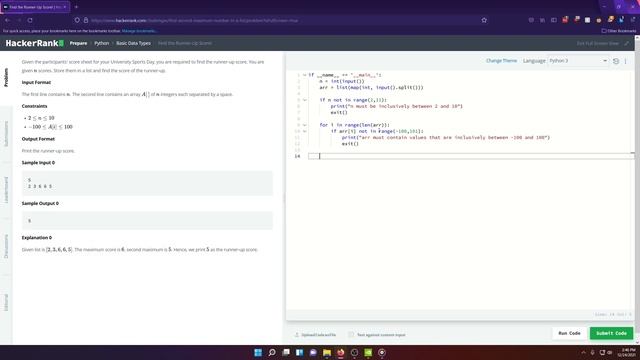Open Task View on the taskbar
This screenshot has width=640, height=360.
286,352
